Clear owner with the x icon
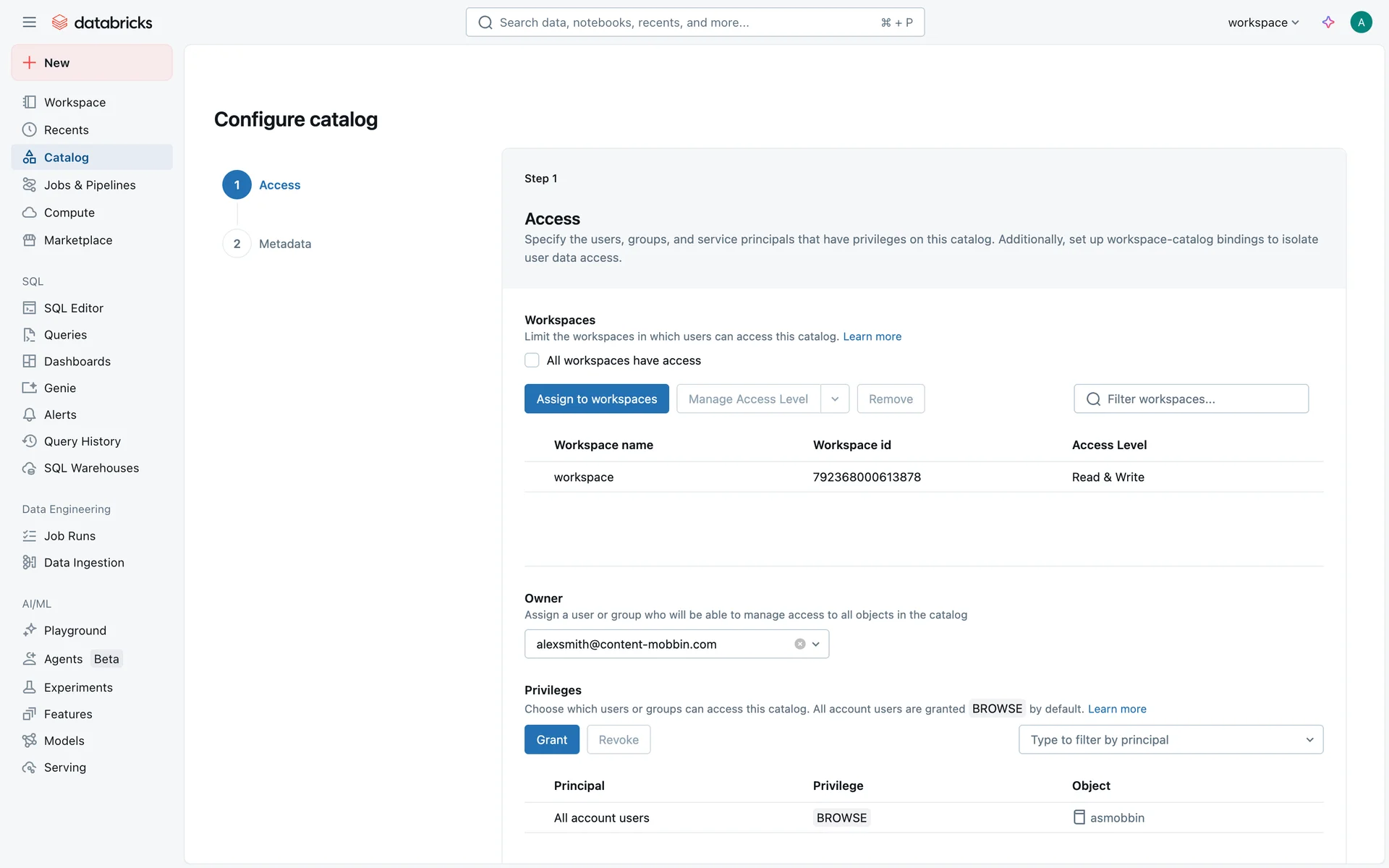Screen dimensions: 1389x868 point(799,644)
